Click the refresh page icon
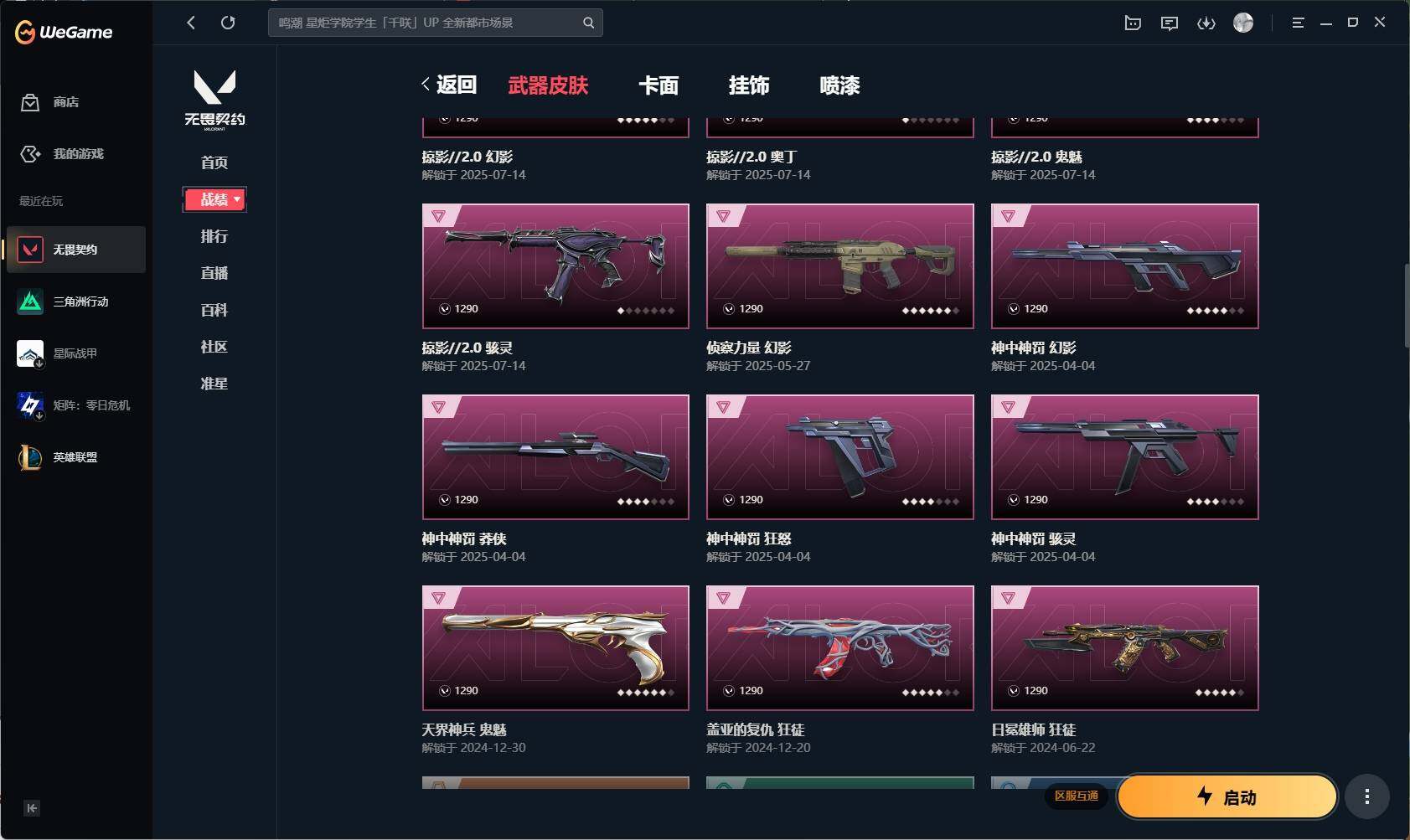This screenshot has height=840, width=1410. (228, 23)
